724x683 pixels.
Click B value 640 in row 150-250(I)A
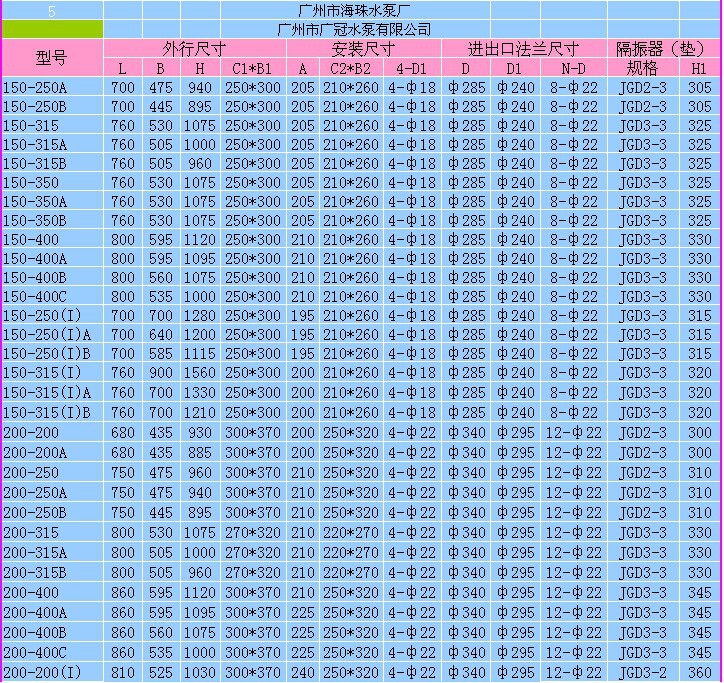(161, 334)
